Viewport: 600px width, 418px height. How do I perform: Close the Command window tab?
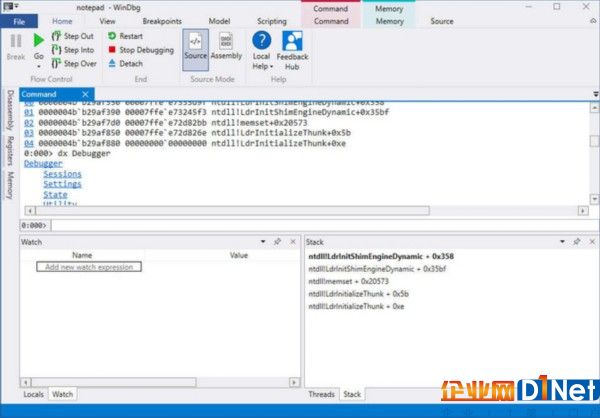[x=85, y=94]
